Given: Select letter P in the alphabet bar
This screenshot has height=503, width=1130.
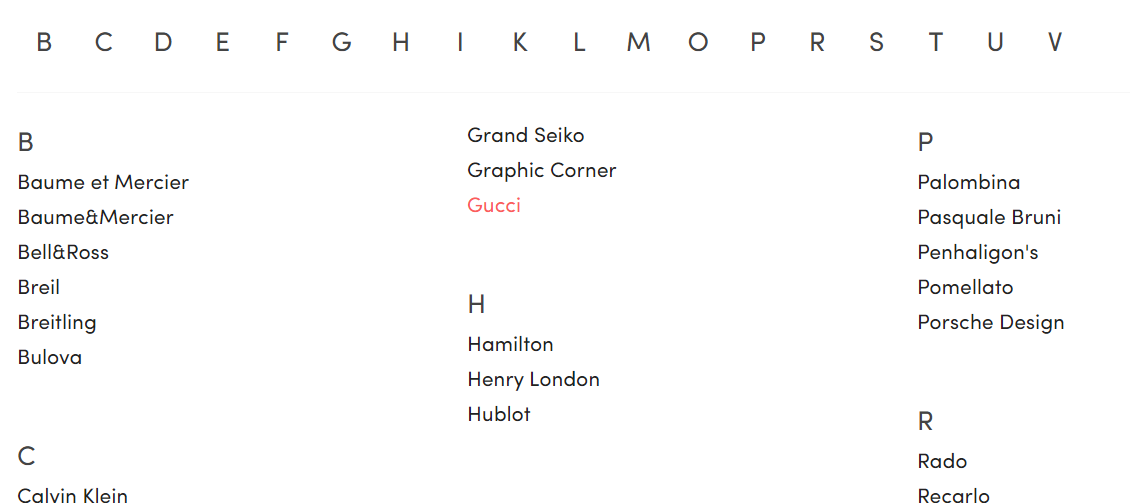Looking at the screenshot, I should point(758,42).
